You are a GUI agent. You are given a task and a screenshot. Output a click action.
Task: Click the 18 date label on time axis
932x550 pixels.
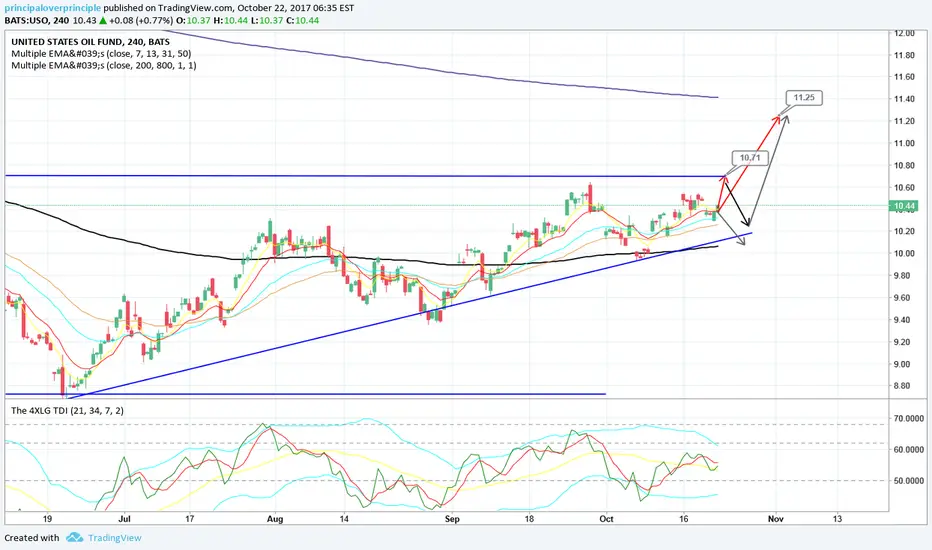click(529, 518)
